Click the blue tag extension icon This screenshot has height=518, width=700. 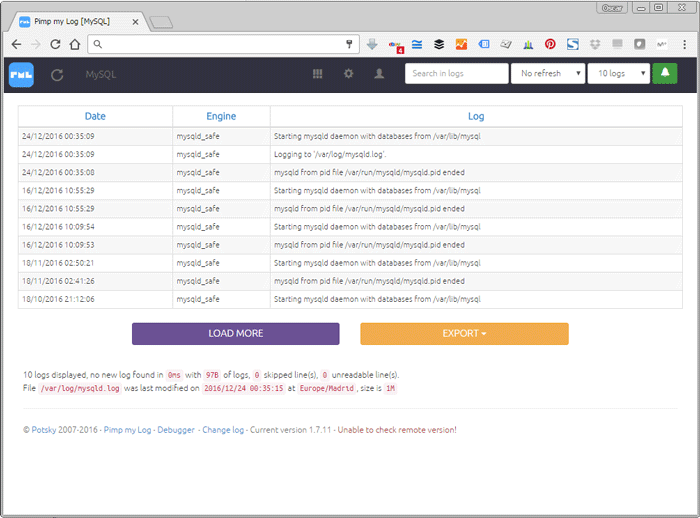[x=483, y=44]
